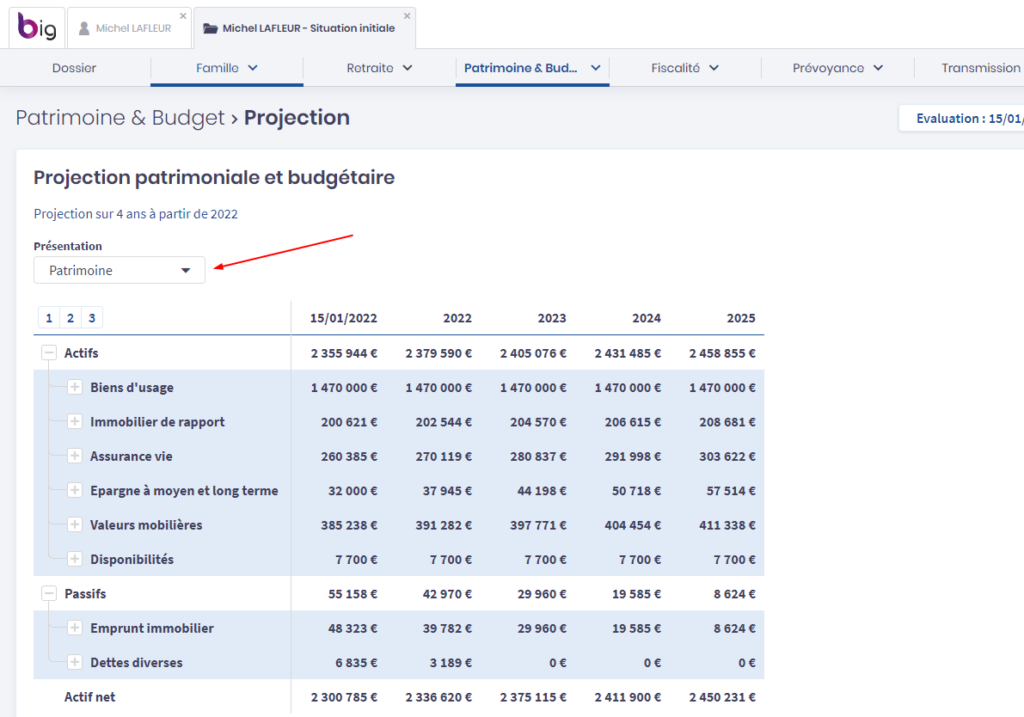Open the Fiscalité dropdown menu
Image resolution: width=1024 pixels, height=717 pixels.
(685, 68)
